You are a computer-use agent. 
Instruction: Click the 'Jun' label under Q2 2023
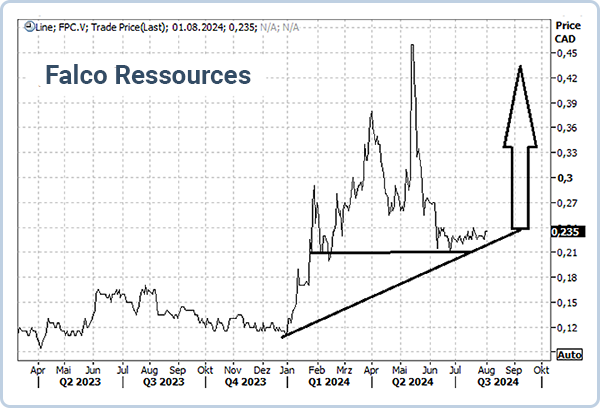93,370
